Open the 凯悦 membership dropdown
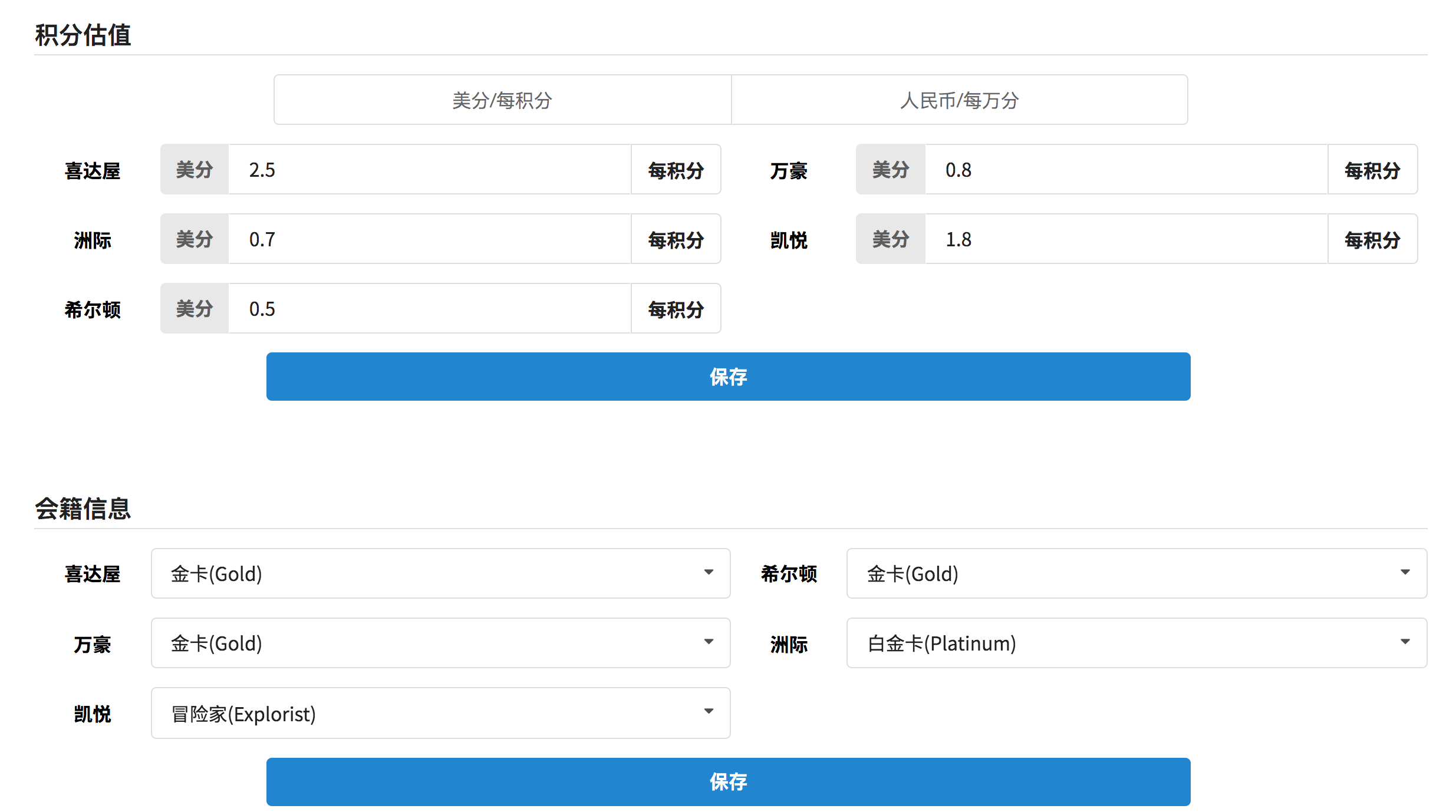The height and width of the screenshot is (812, 1456). (440, 713)
